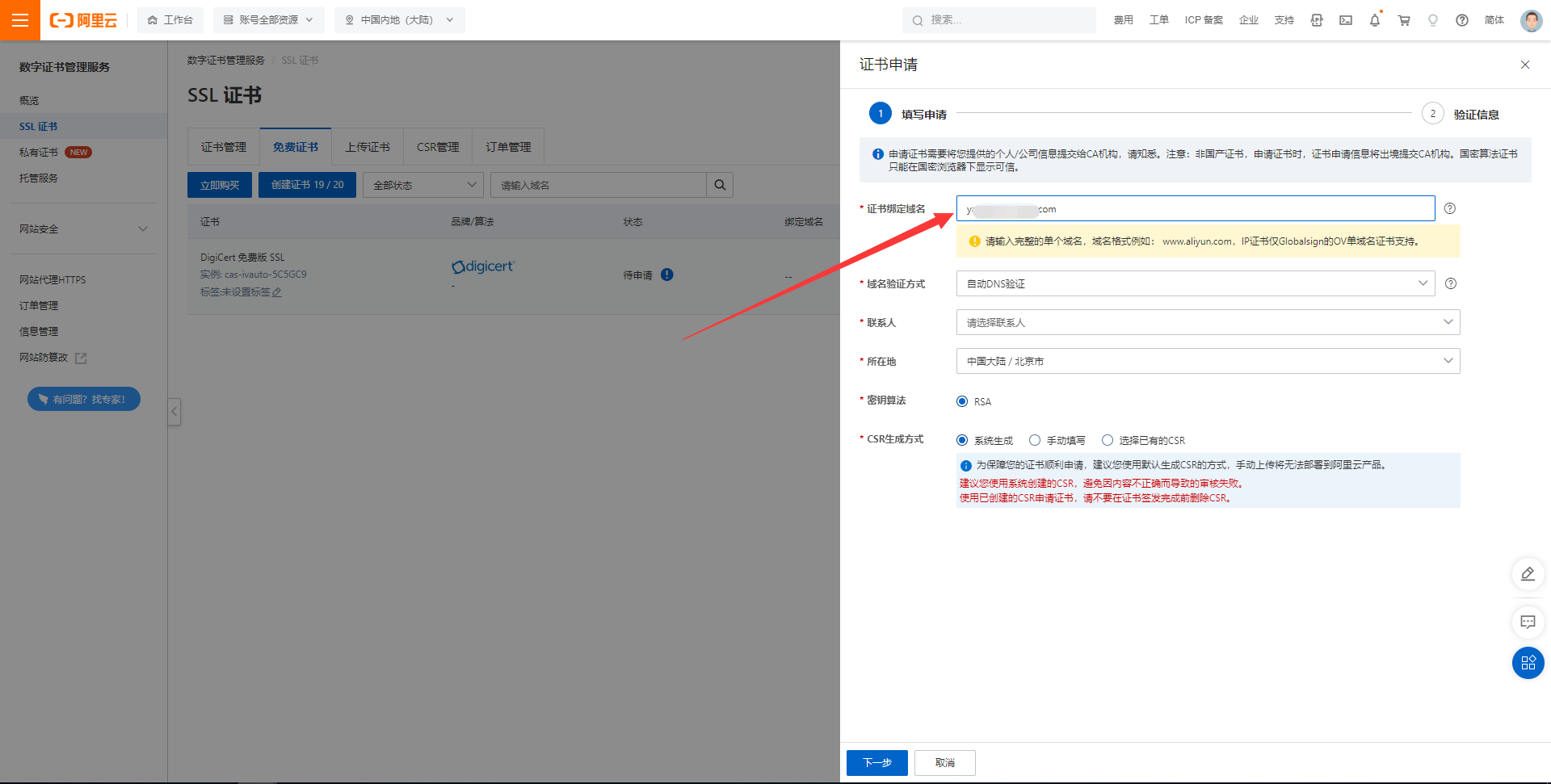Switch to the 上传证书 tab

click(368, 147)
